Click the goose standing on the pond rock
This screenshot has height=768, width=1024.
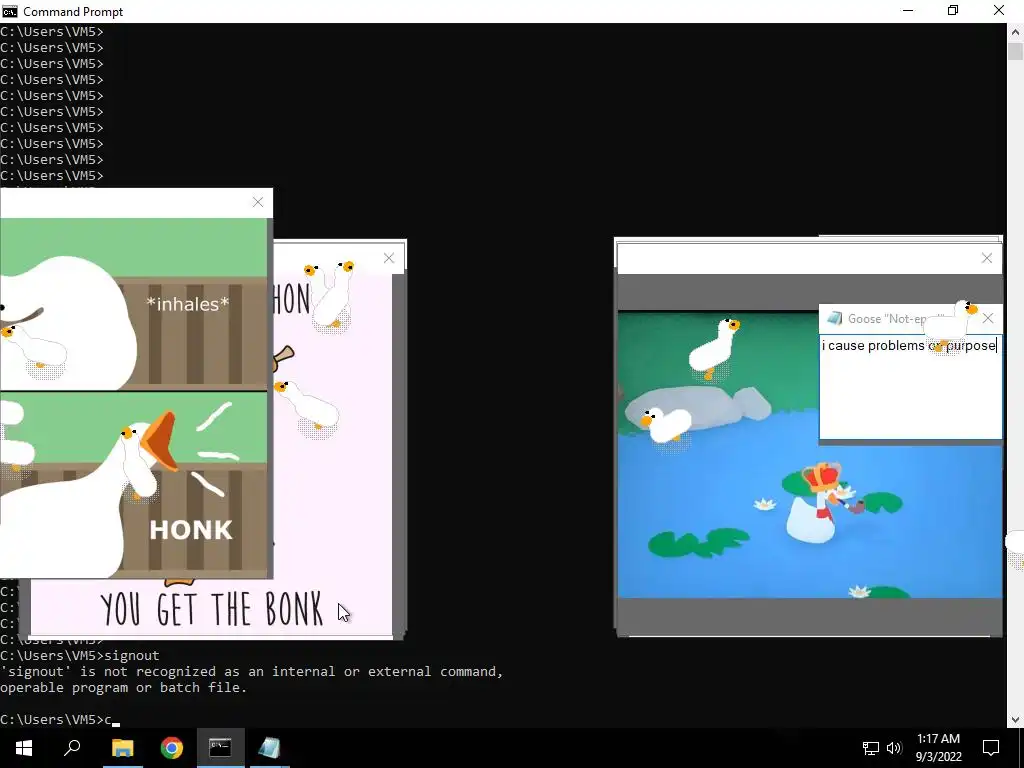(x=713, y=349)
